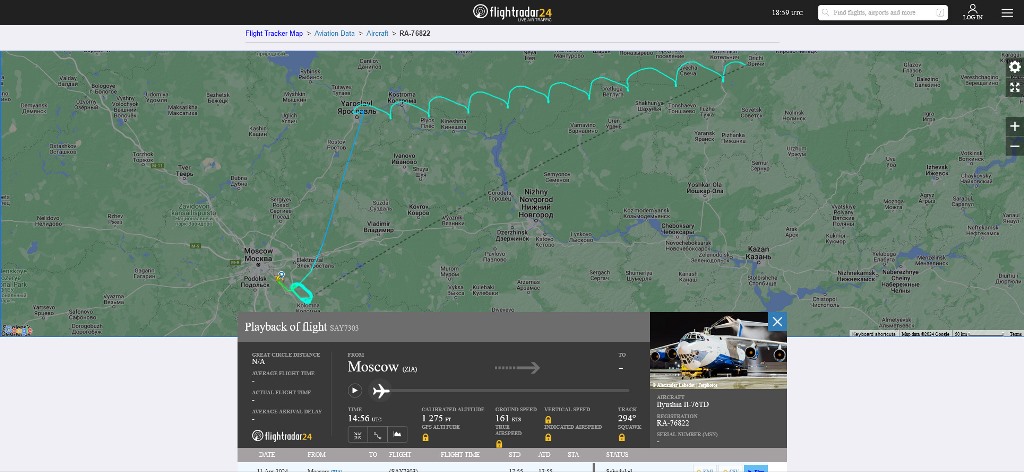The height and width of the screenshot is (472, 1024).
Task: Click the aircraft marker near Moscow
Action: (x=281, y=275)
